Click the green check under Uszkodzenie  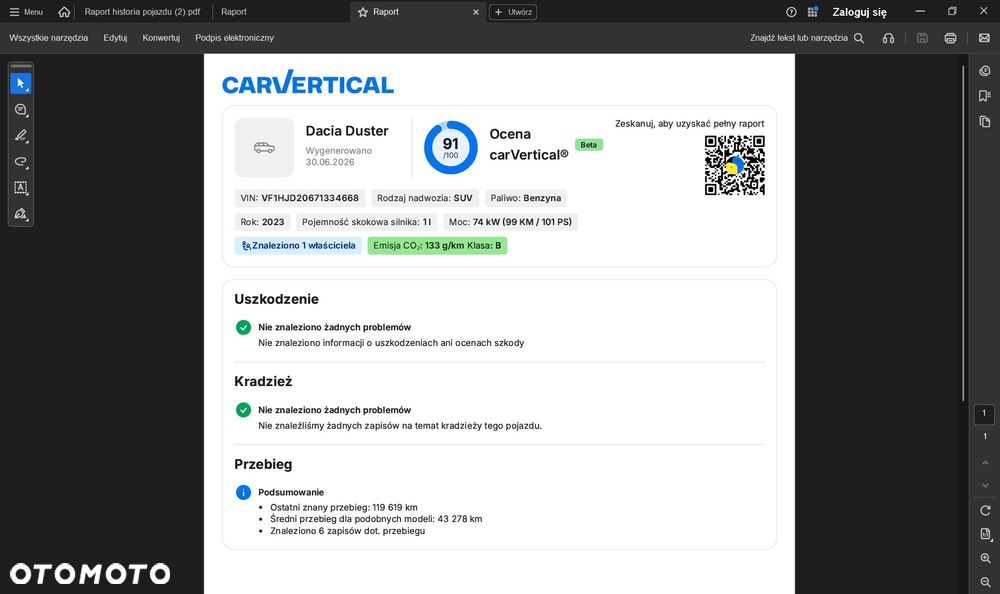point(243,327)
